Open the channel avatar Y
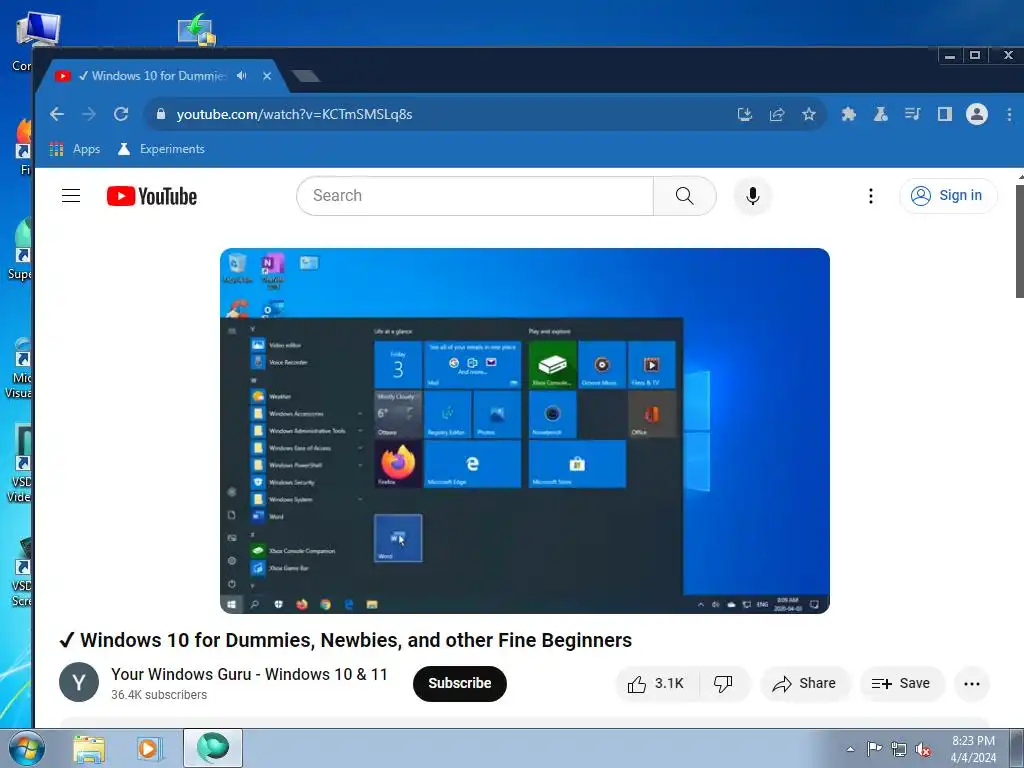Viewport: 1024px width, 768px height. [79, 682]
